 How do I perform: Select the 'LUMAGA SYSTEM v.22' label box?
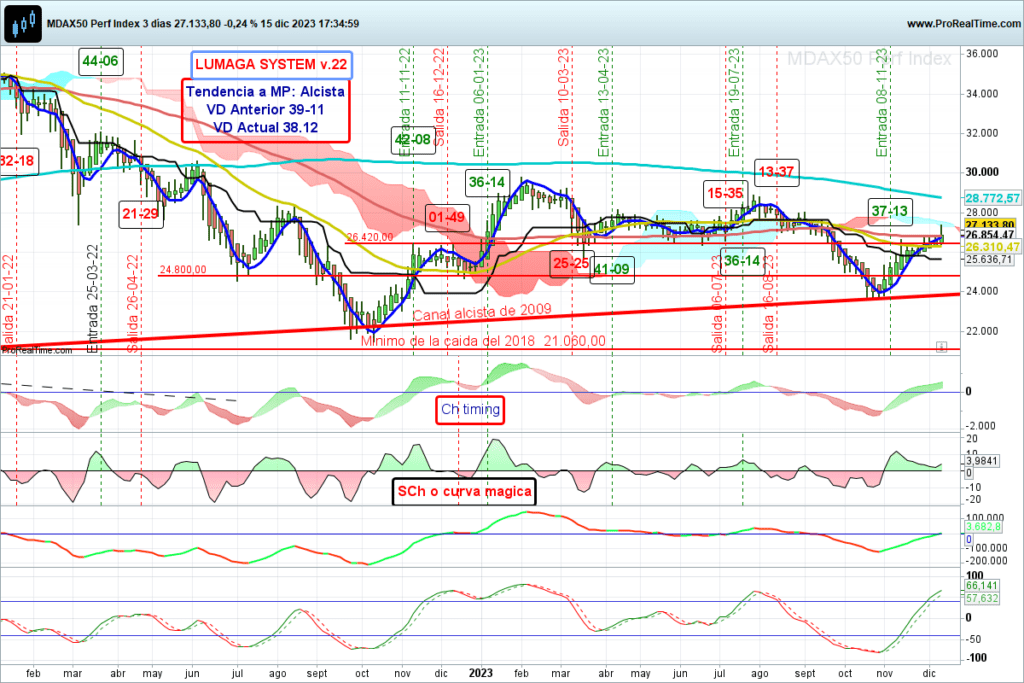coord(272,65)
